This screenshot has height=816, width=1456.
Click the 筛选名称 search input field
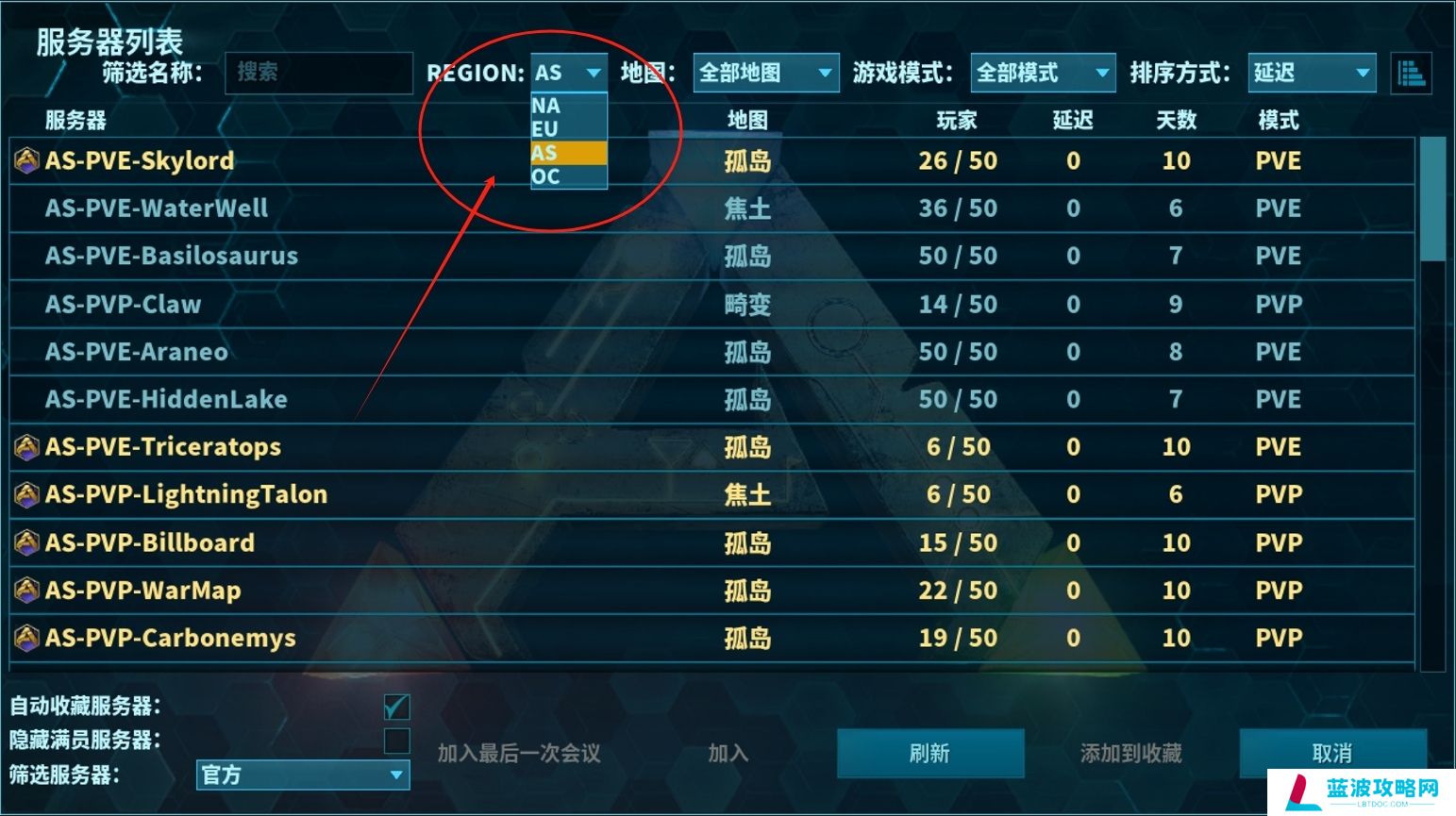click(x=319, y=73)
